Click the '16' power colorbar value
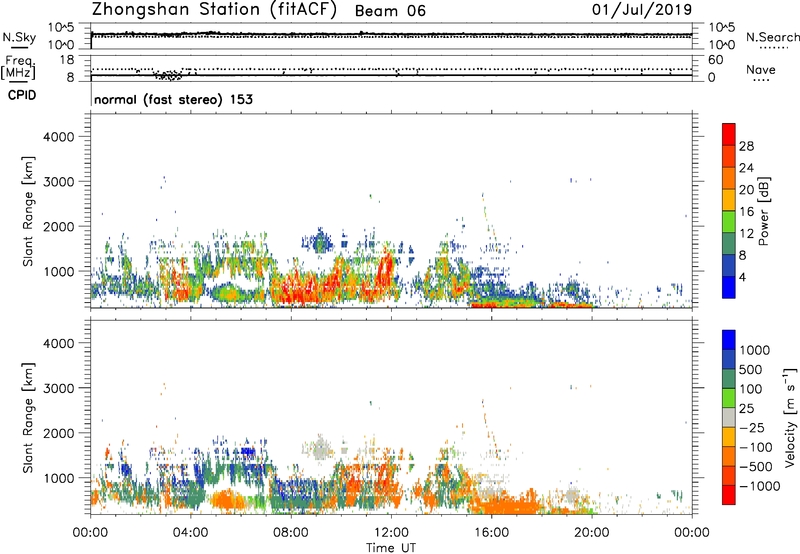Screen dimensions: 800x554 (x=746, y=212)
